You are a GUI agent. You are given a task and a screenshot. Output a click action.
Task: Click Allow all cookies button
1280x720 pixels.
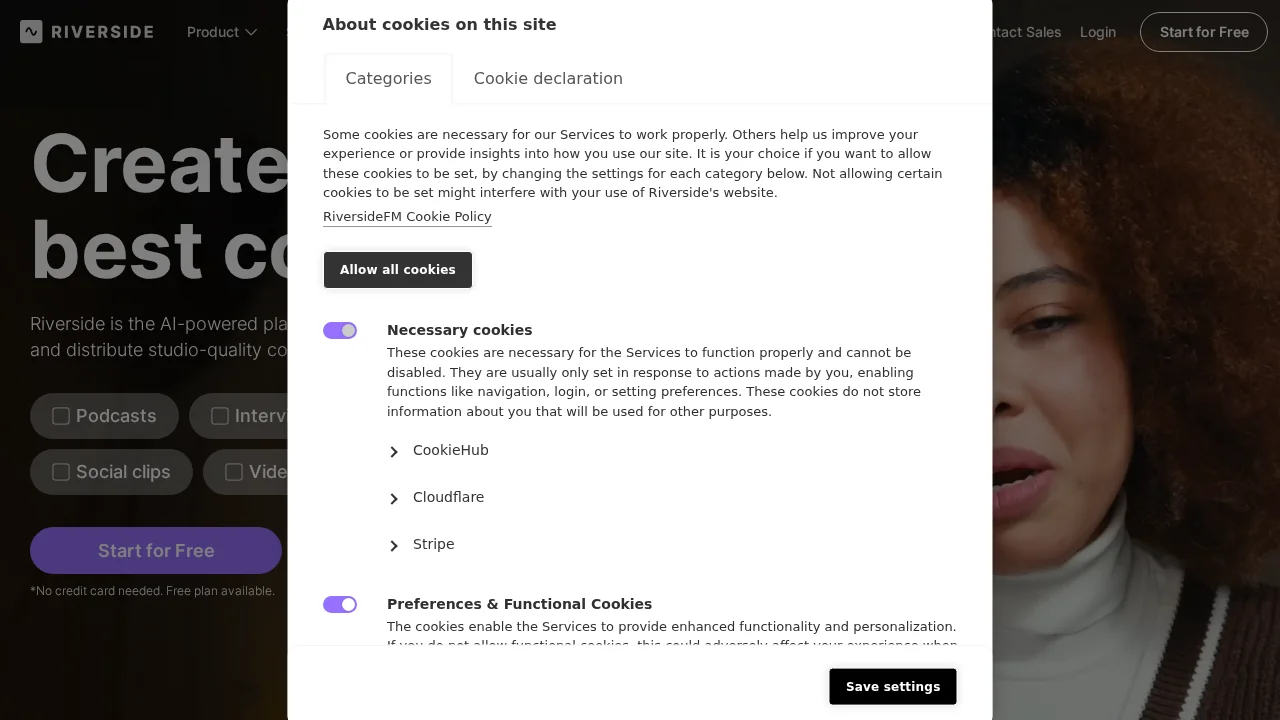(x=398, y=270)
